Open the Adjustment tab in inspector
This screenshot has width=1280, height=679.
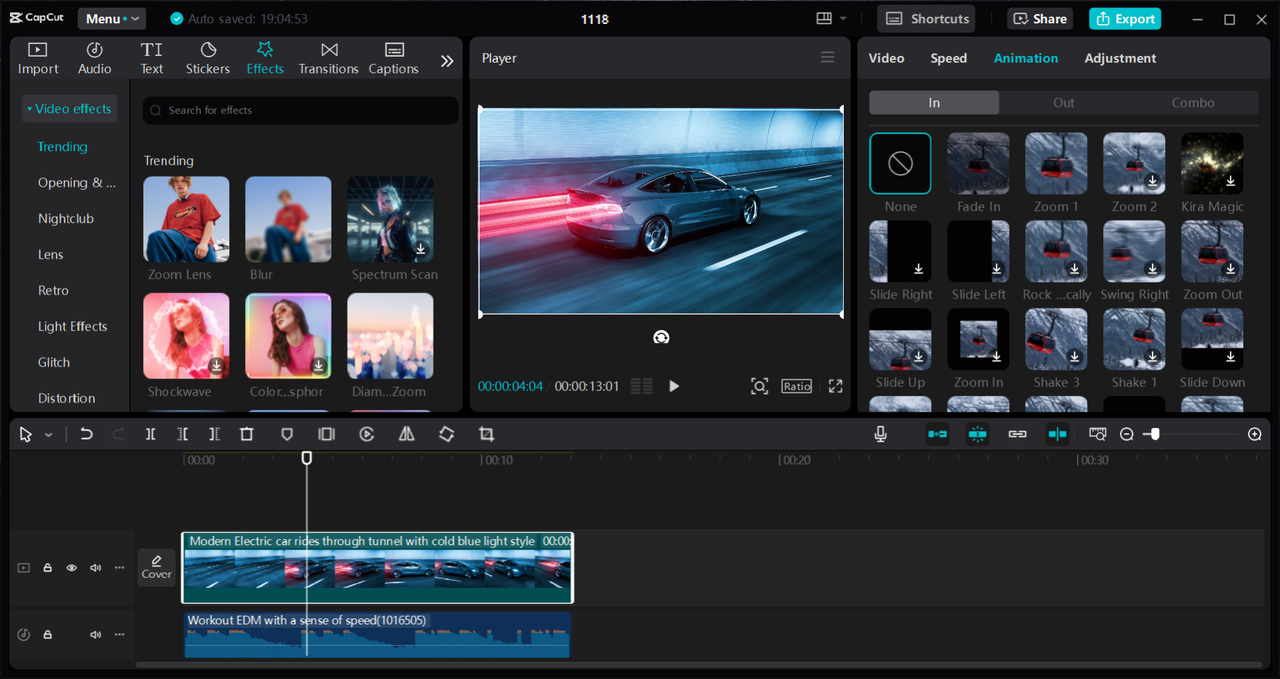pyautogui.click(x=1120, y=58)
